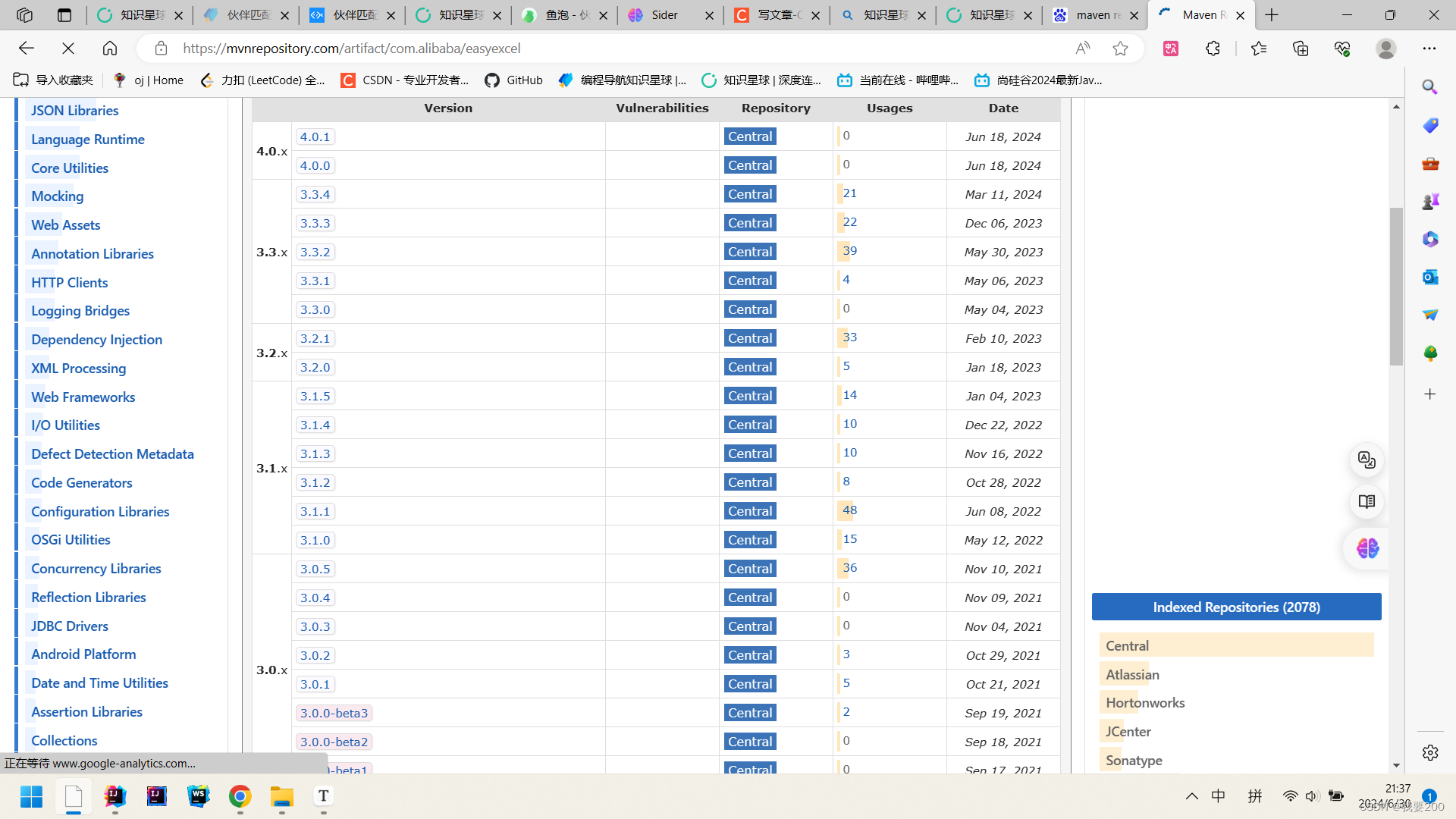Open a new browser tab

[1272, 15]
